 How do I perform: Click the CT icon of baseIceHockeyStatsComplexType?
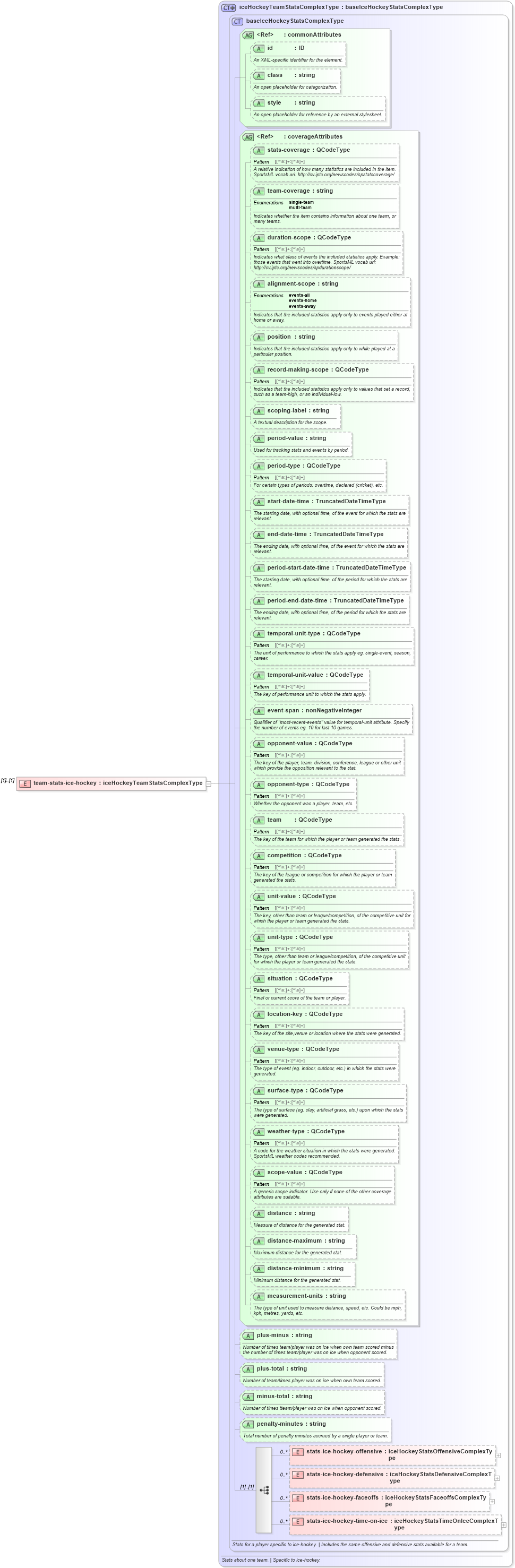237,21
